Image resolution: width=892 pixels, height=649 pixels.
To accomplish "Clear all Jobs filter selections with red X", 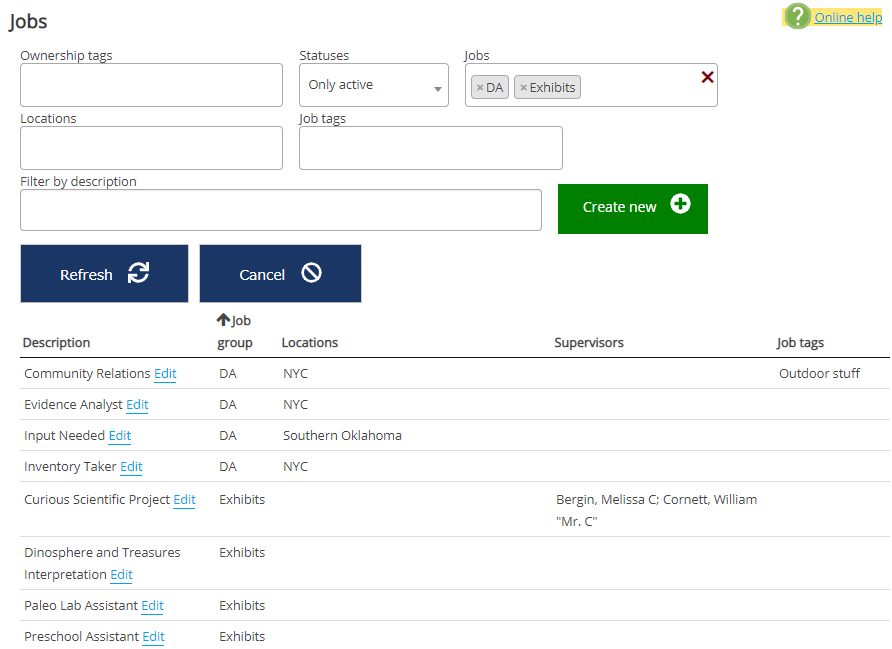I will click(x=707, y=77).
